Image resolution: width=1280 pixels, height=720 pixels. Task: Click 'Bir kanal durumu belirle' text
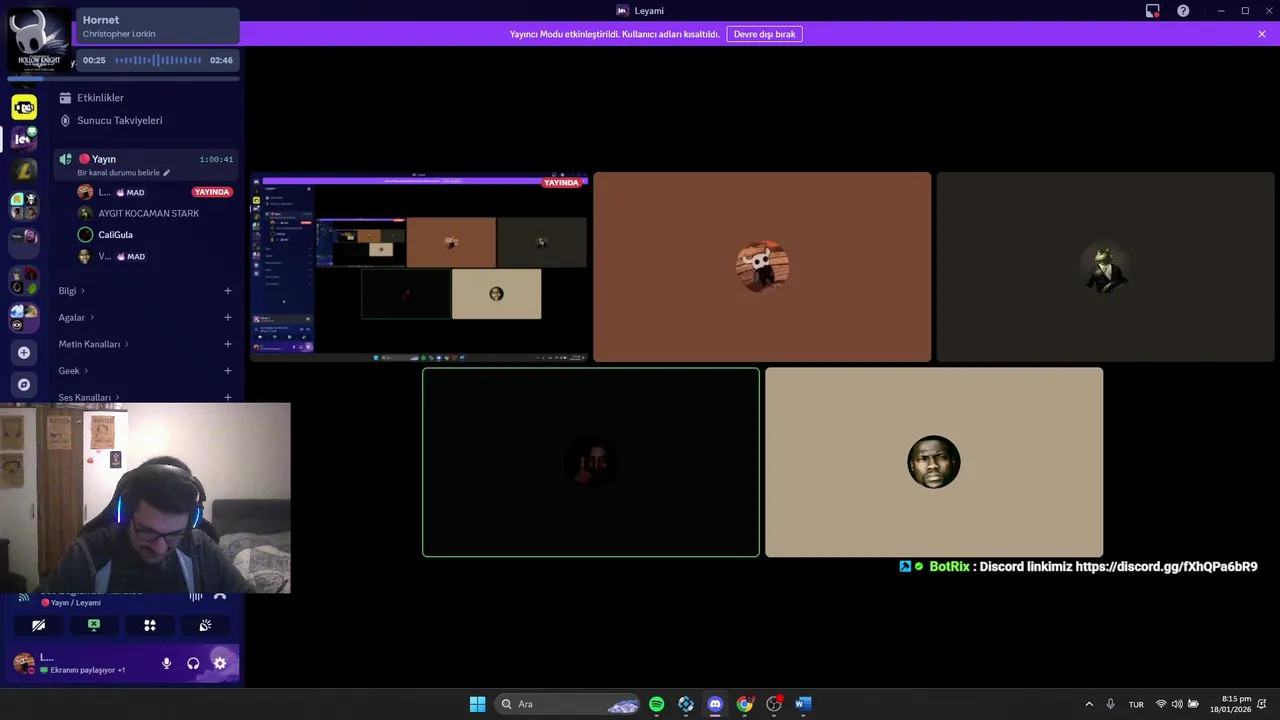[118, 173]
